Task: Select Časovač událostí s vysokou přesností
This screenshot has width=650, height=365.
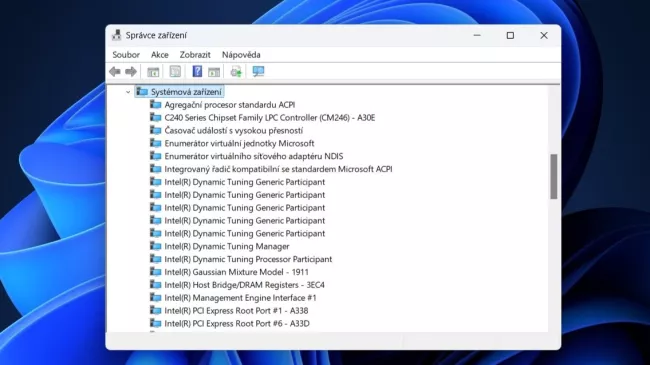Action: coord(234,131)
